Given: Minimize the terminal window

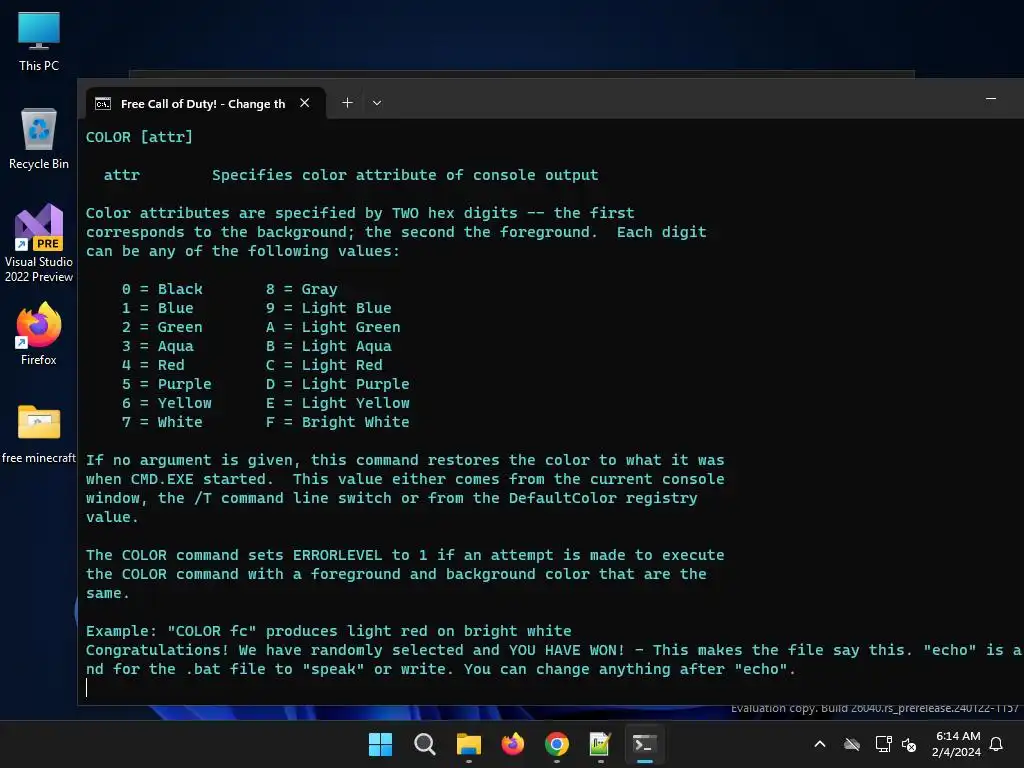Looking at the screenshot, I should (x=991, y=99).
